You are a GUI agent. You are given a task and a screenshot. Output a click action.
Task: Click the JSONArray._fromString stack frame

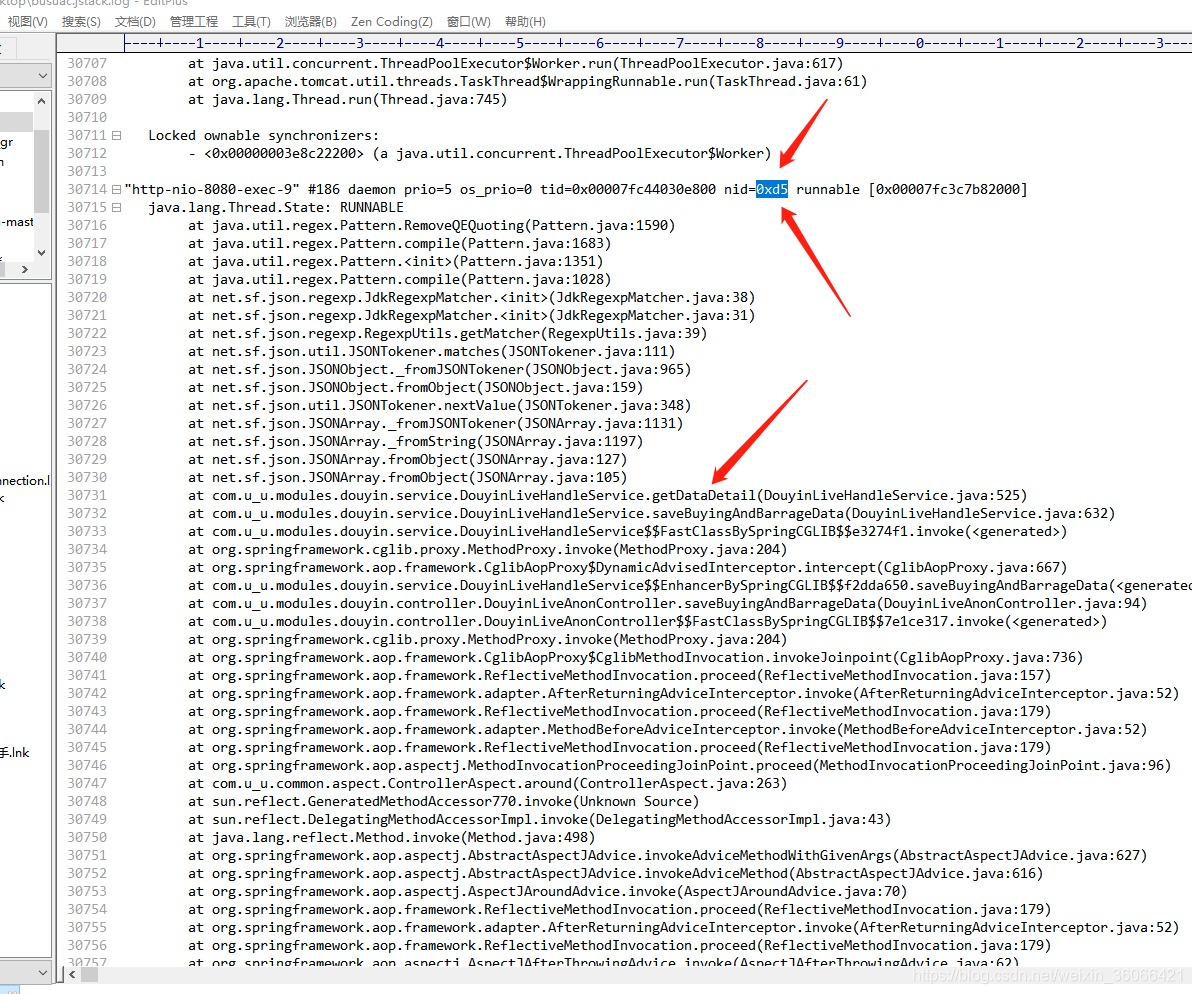tap(416, 442)
